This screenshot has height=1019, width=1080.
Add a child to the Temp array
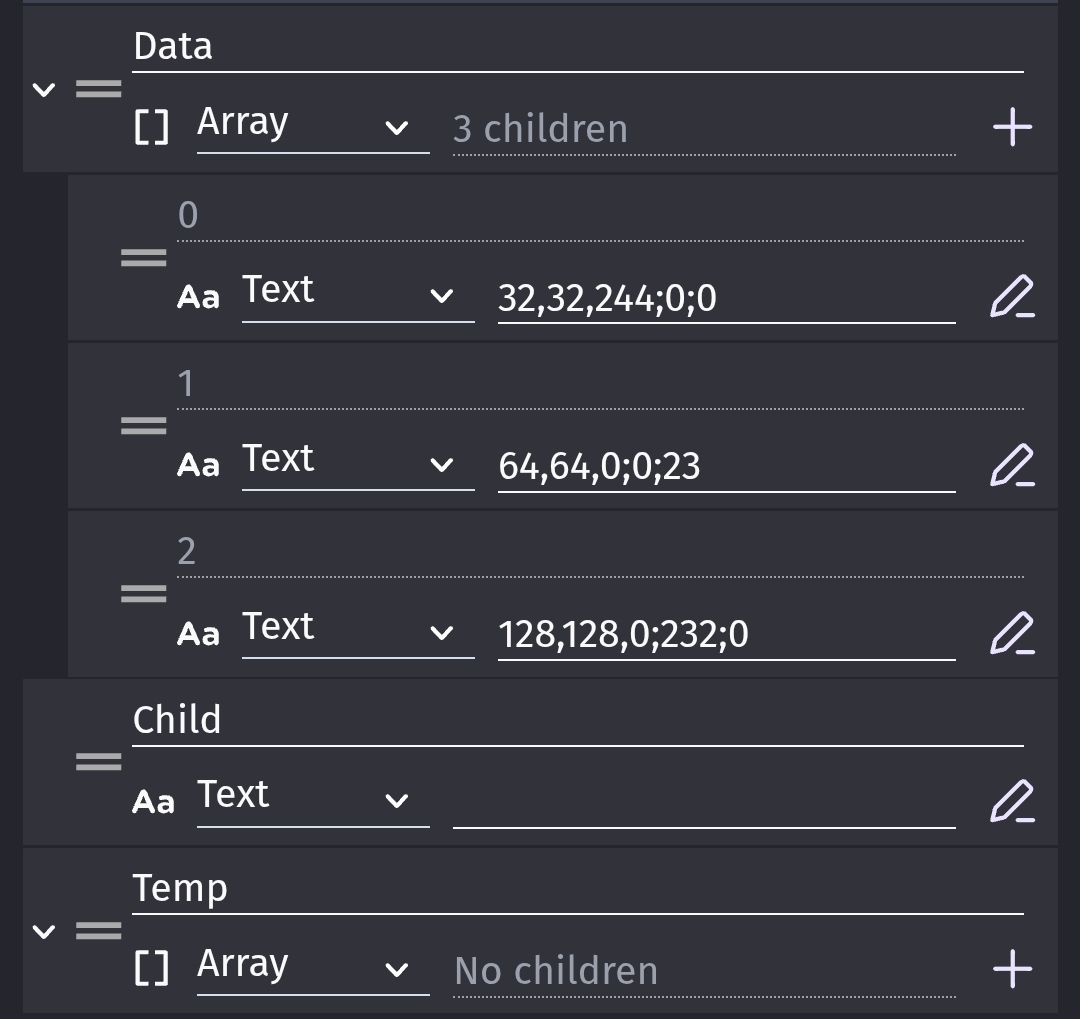(1012, 969)
